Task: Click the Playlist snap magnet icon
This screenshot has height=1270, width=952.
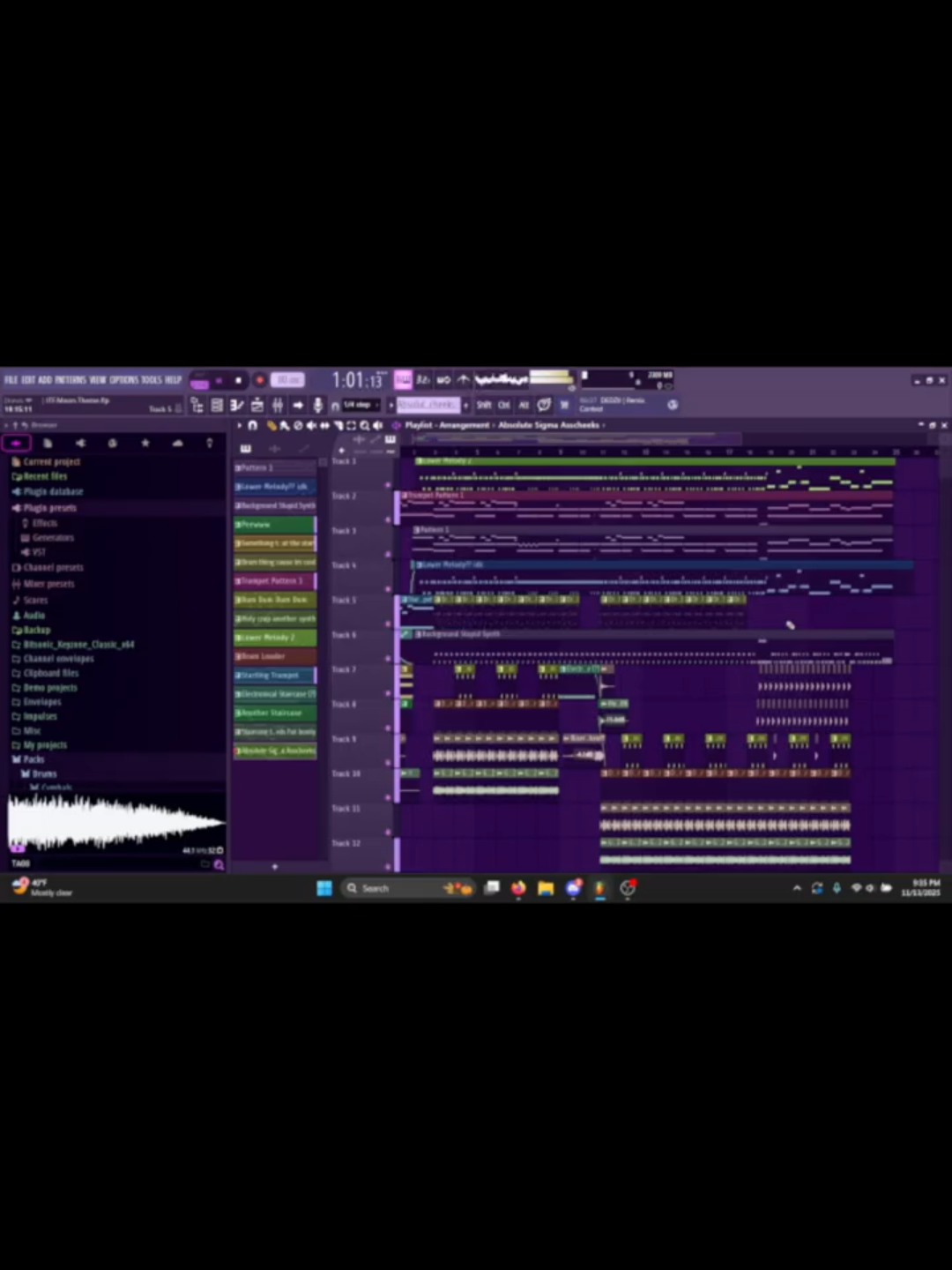Action: pos(253,425)
